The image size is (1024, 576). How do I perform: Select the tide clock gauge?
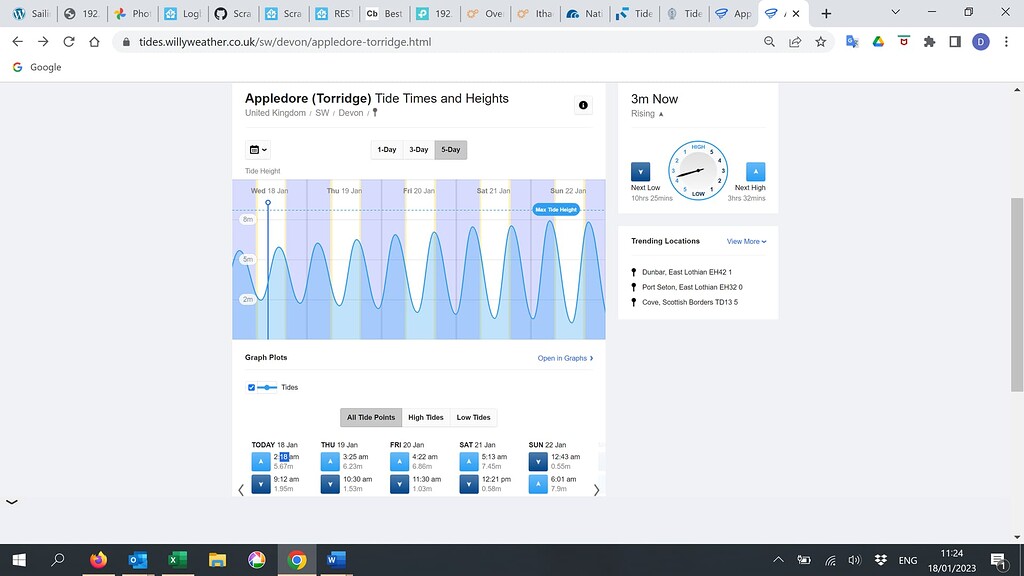(697, 170)
